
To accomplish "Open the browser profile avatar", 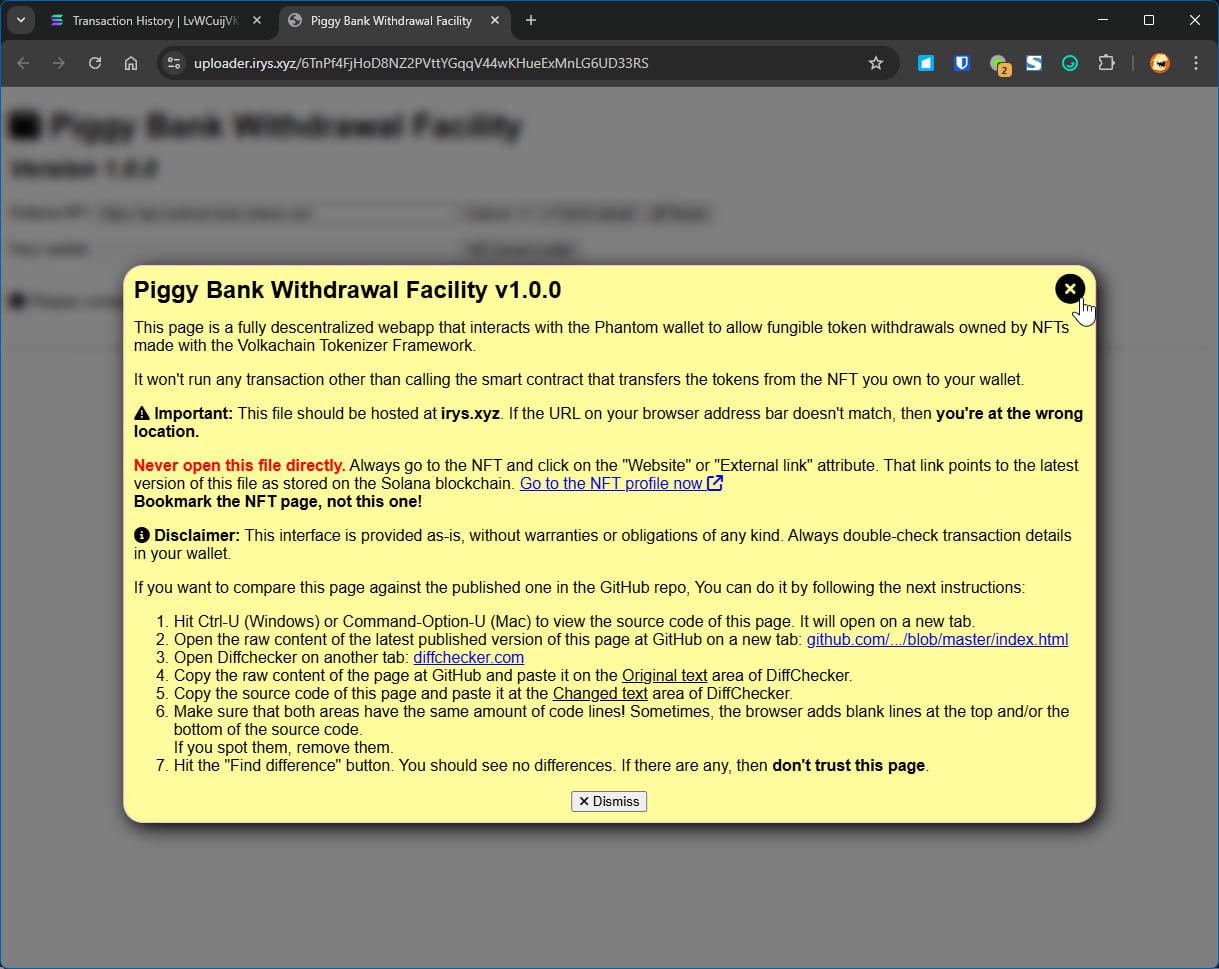I will click(x=1160, y=63).
